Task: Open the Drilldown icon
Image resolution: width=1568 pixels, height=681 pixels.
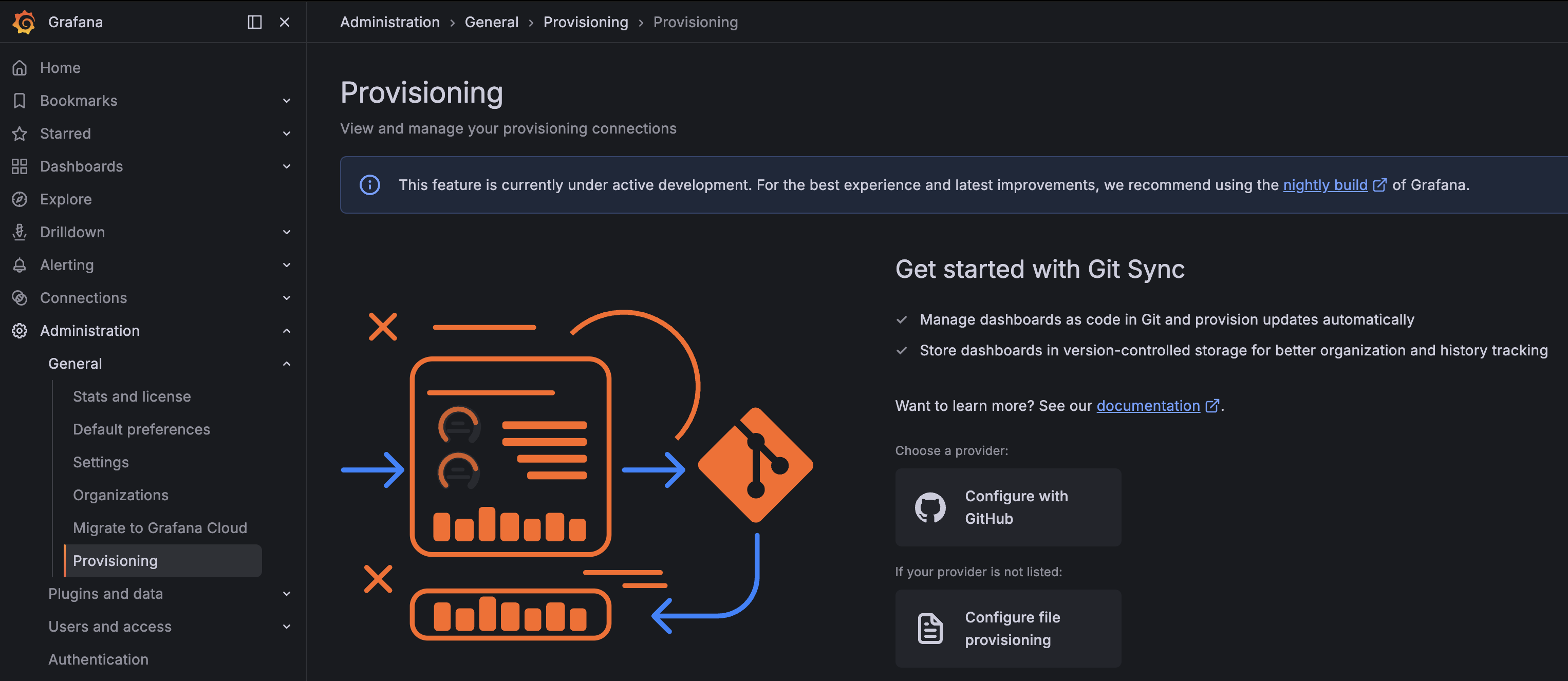Action: pyautogui.click(x=20, y=232)
